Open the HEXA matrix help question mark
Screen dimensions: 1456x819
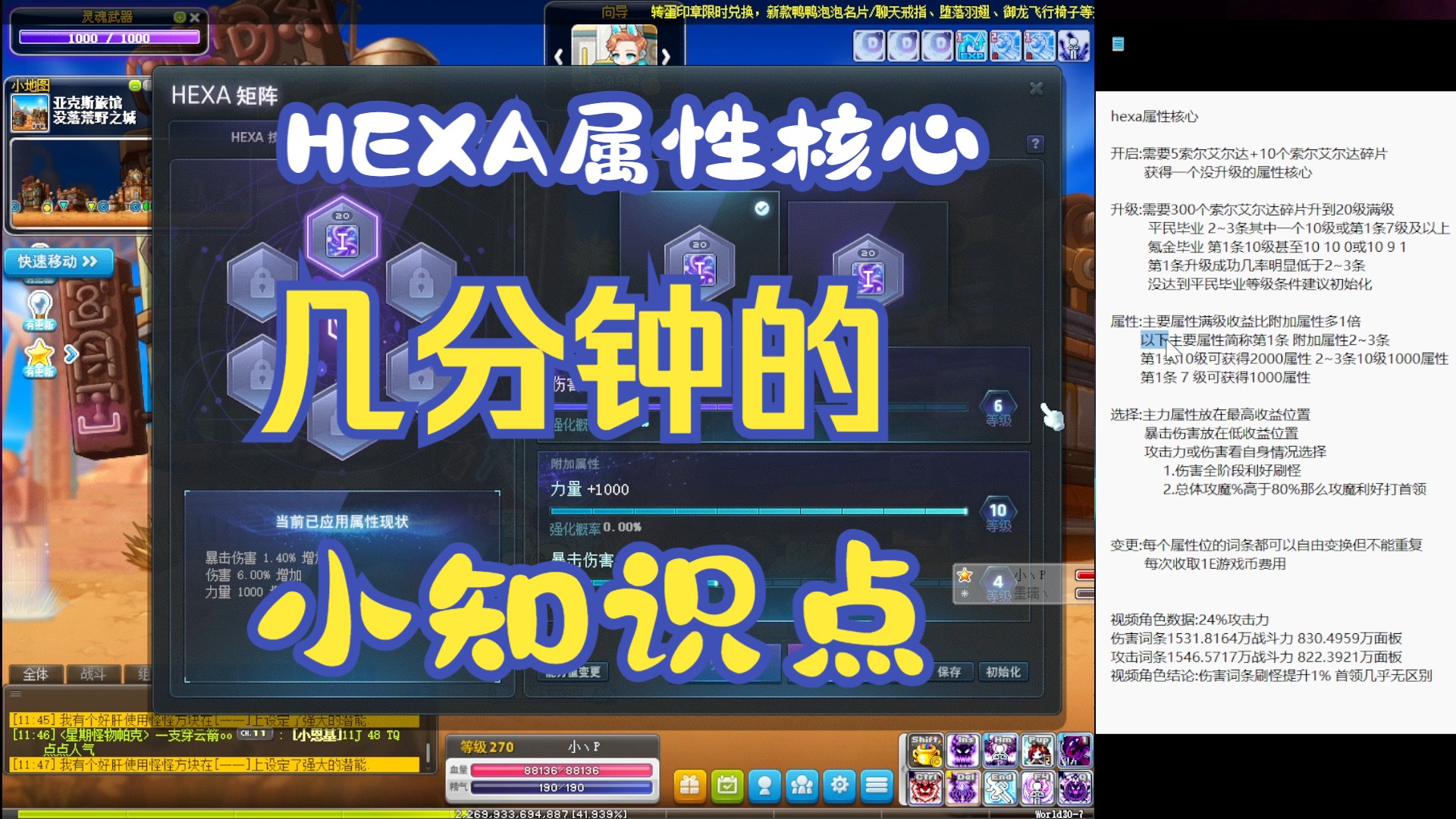(x=1035, y=144)
